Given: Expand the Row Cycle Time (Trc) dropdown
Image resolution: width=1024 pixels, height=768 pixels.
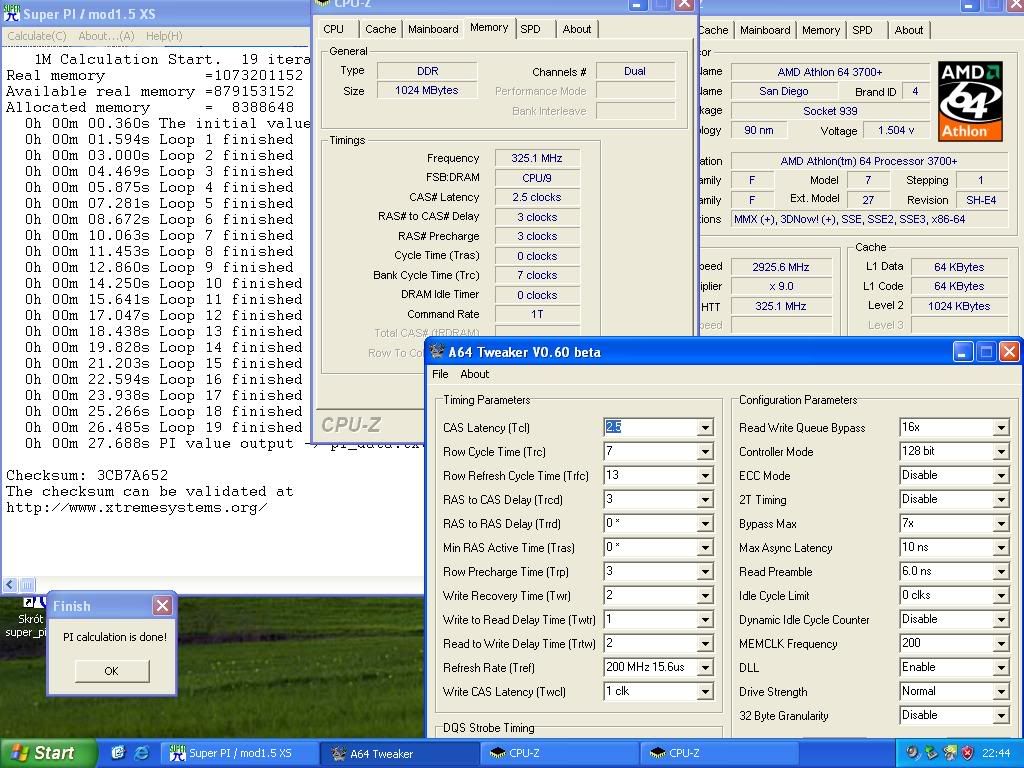Looking at the screenshot, I should click(705, 452).
